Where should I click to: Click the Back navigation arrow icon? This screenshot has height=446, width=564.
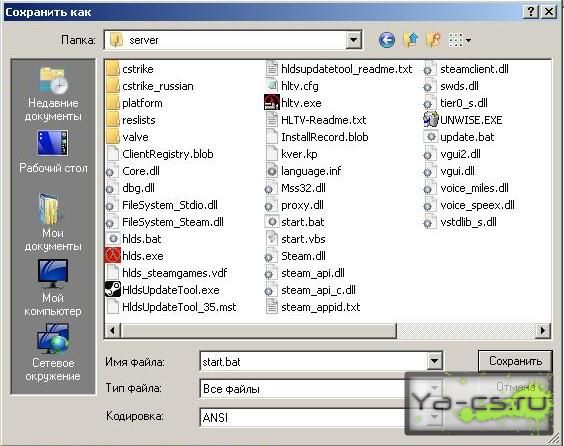point(387,40)
